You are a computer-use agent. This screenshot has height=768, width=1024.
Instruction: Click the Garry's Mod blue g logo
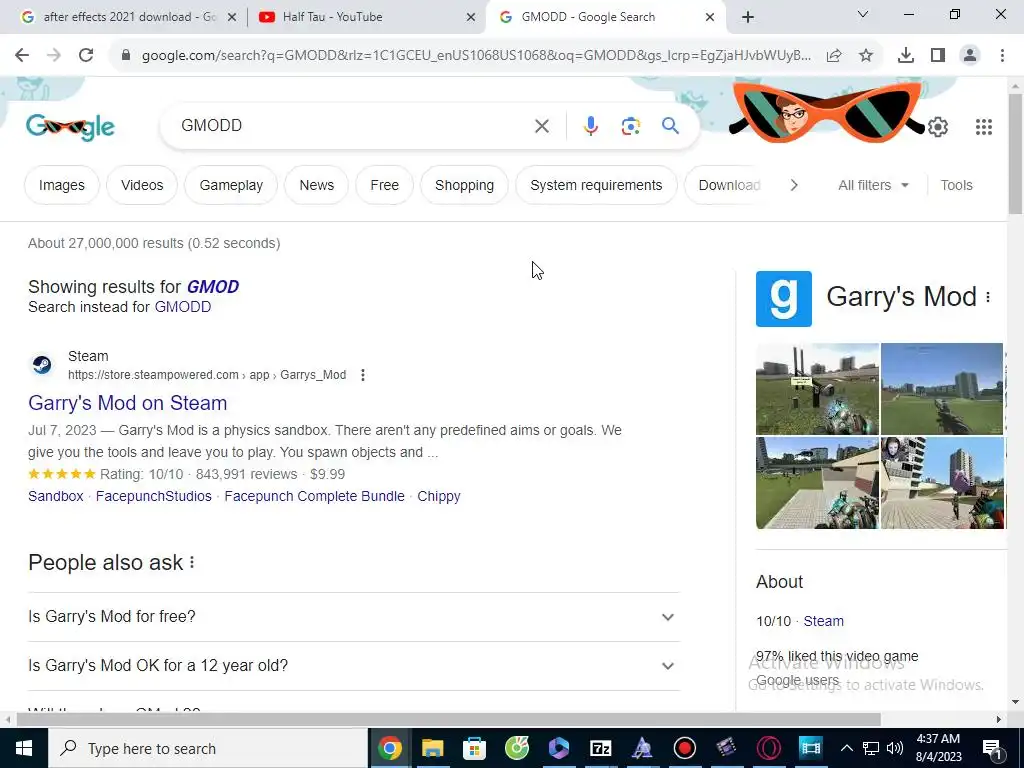(784, 298)
